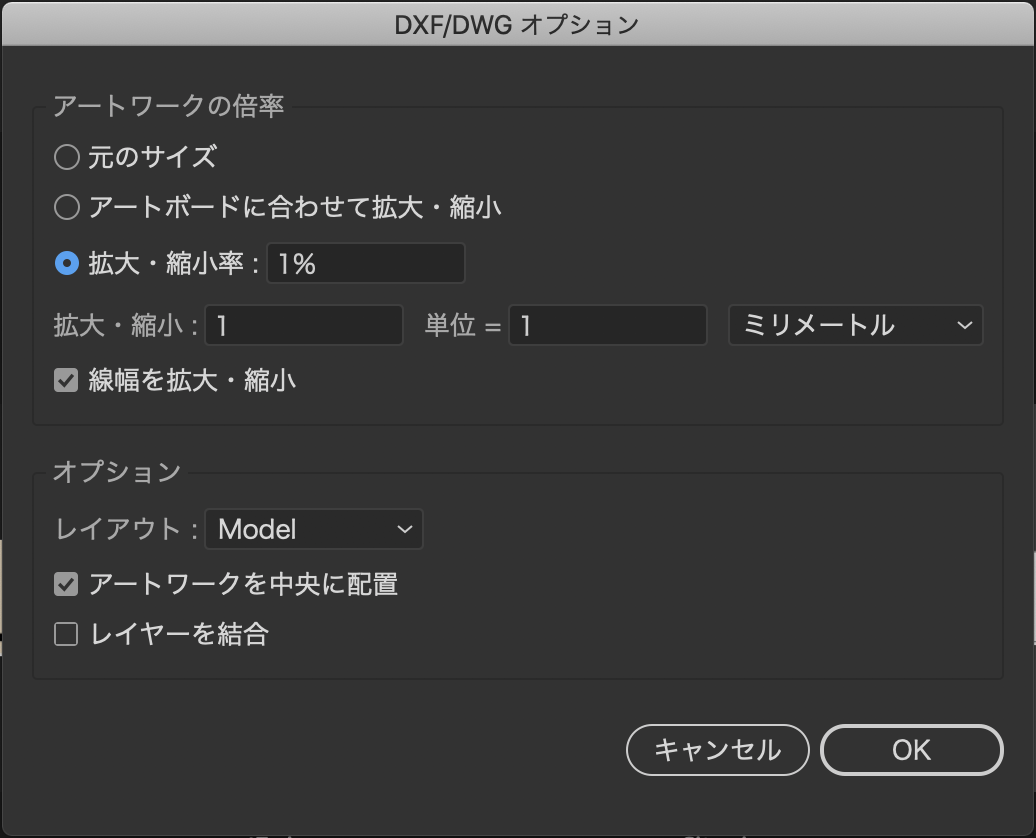Click the 単位 value field

[x=607, y=325]
